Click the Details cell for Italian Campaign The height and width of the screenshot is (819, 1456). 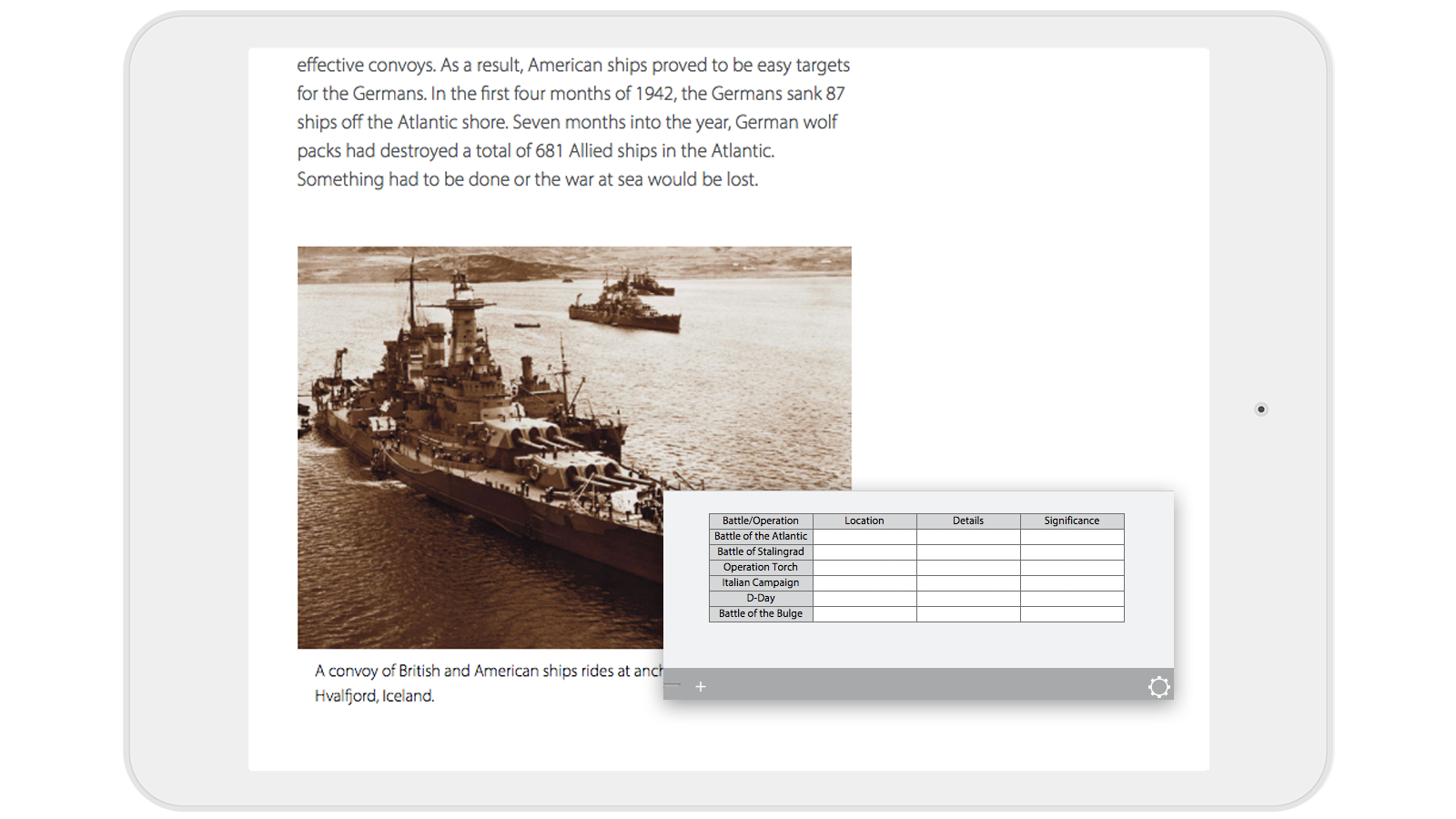click(968, 582)
